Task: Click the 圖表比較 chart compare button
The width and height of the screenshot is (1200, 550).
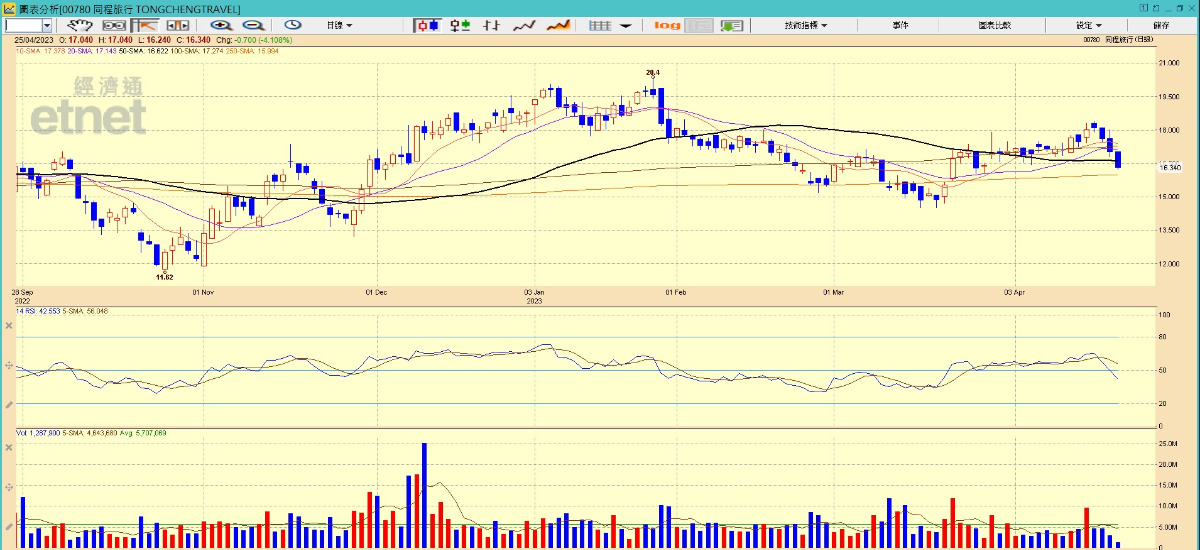Action: point(993,25)
